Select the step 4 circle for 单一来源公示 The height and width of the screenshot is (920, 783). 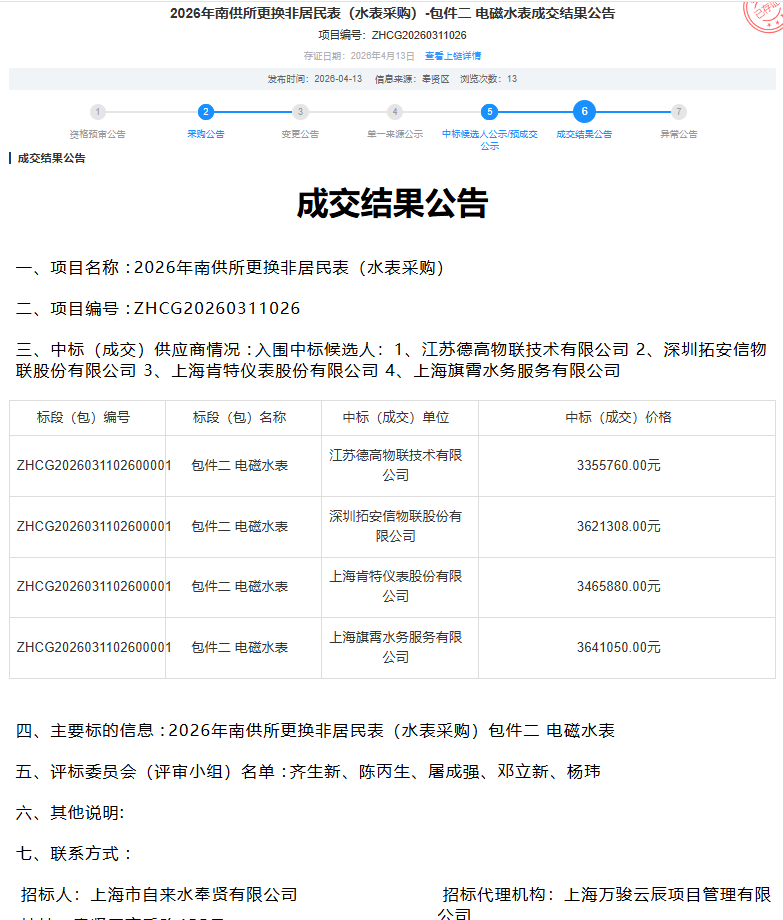tap(395, 112)
